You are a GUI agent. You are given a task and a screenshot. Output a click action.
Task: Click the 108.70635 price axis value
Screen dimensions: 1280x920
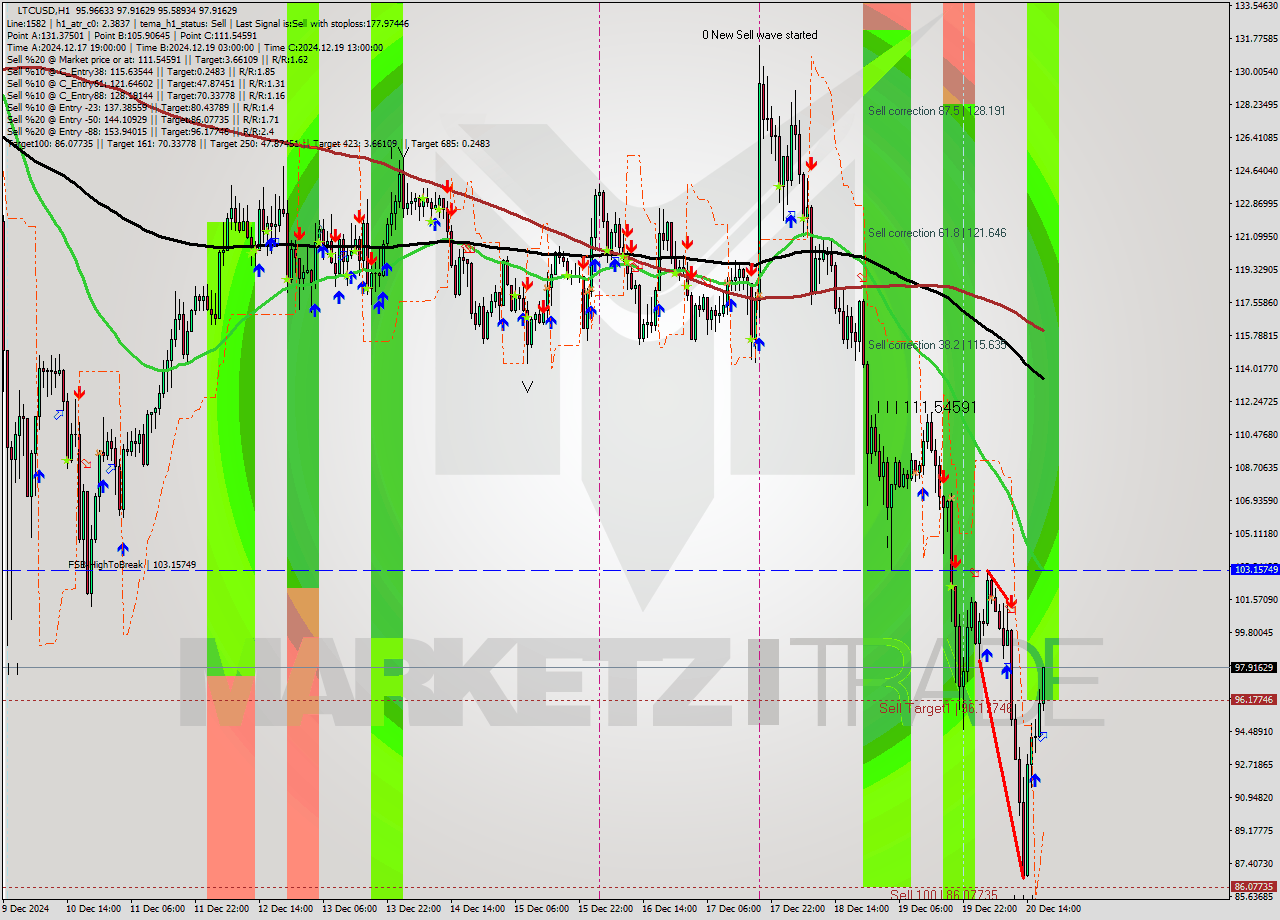(x=1256, y=467)
